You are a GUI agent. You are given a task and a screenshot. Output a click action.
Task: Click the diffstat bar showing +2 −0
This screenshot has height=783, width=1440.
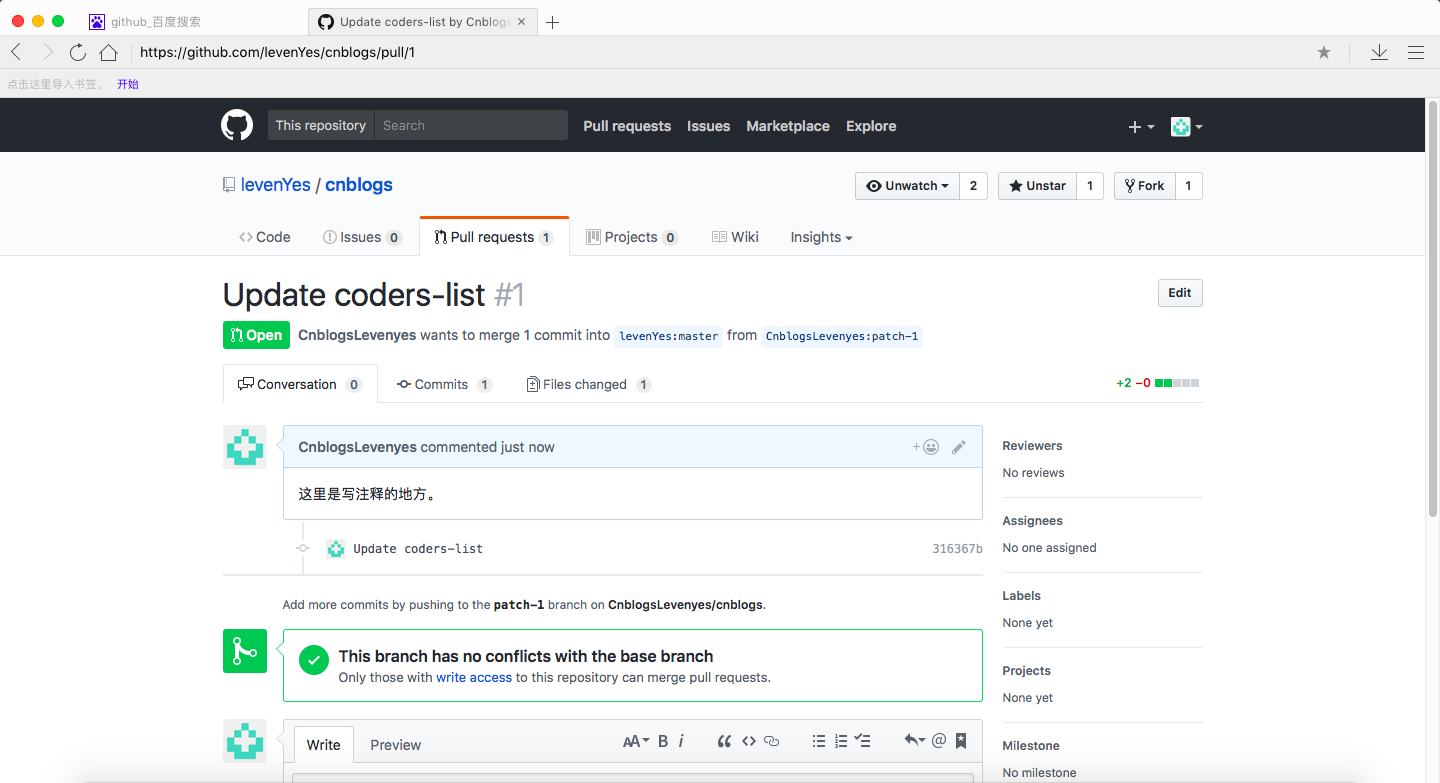[x=1158, y=383]
